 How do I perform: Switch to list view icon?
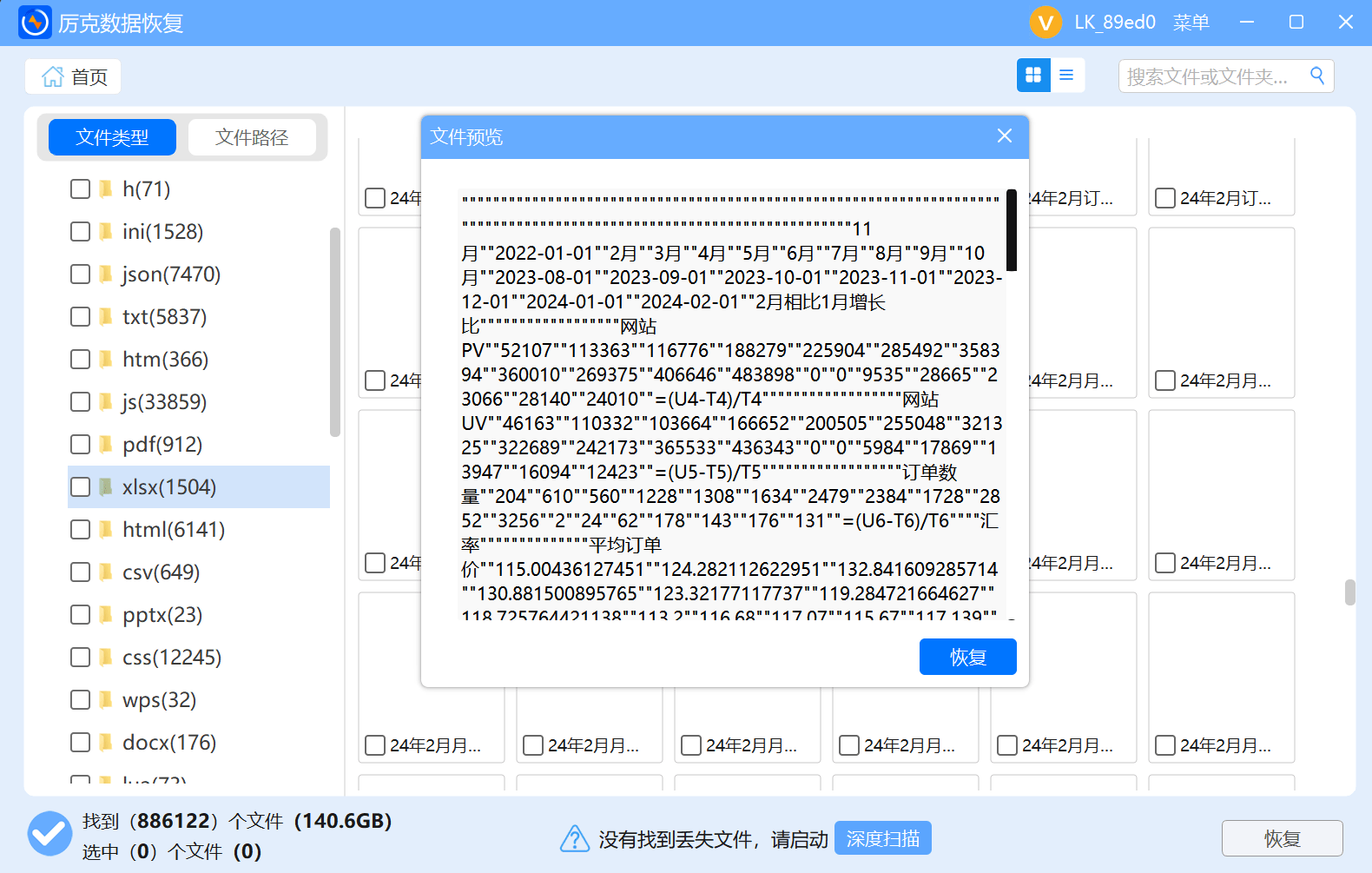point(1066,76)
